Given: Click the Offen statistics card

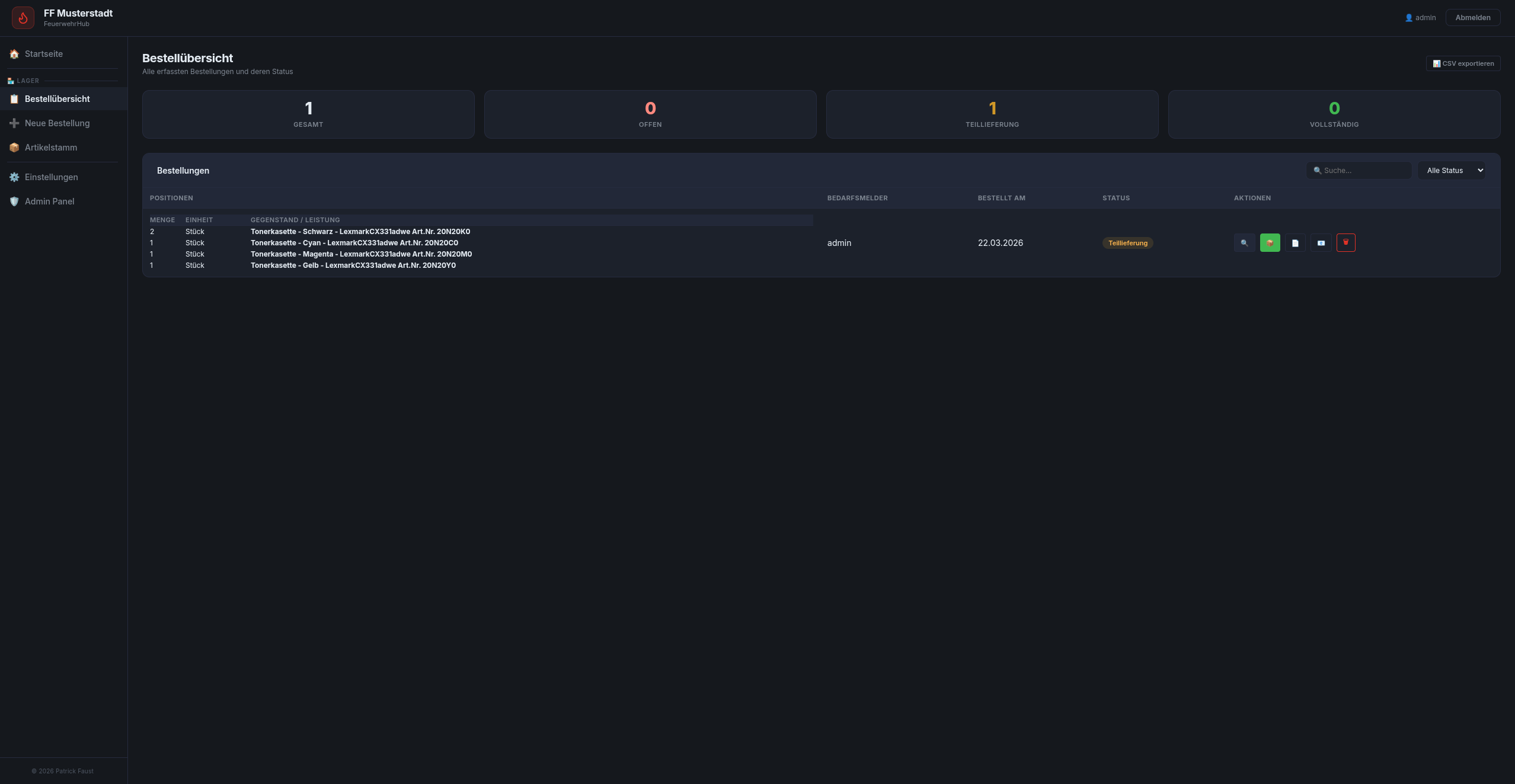Looking at the screenshot, I should click(x=650, y=114).
